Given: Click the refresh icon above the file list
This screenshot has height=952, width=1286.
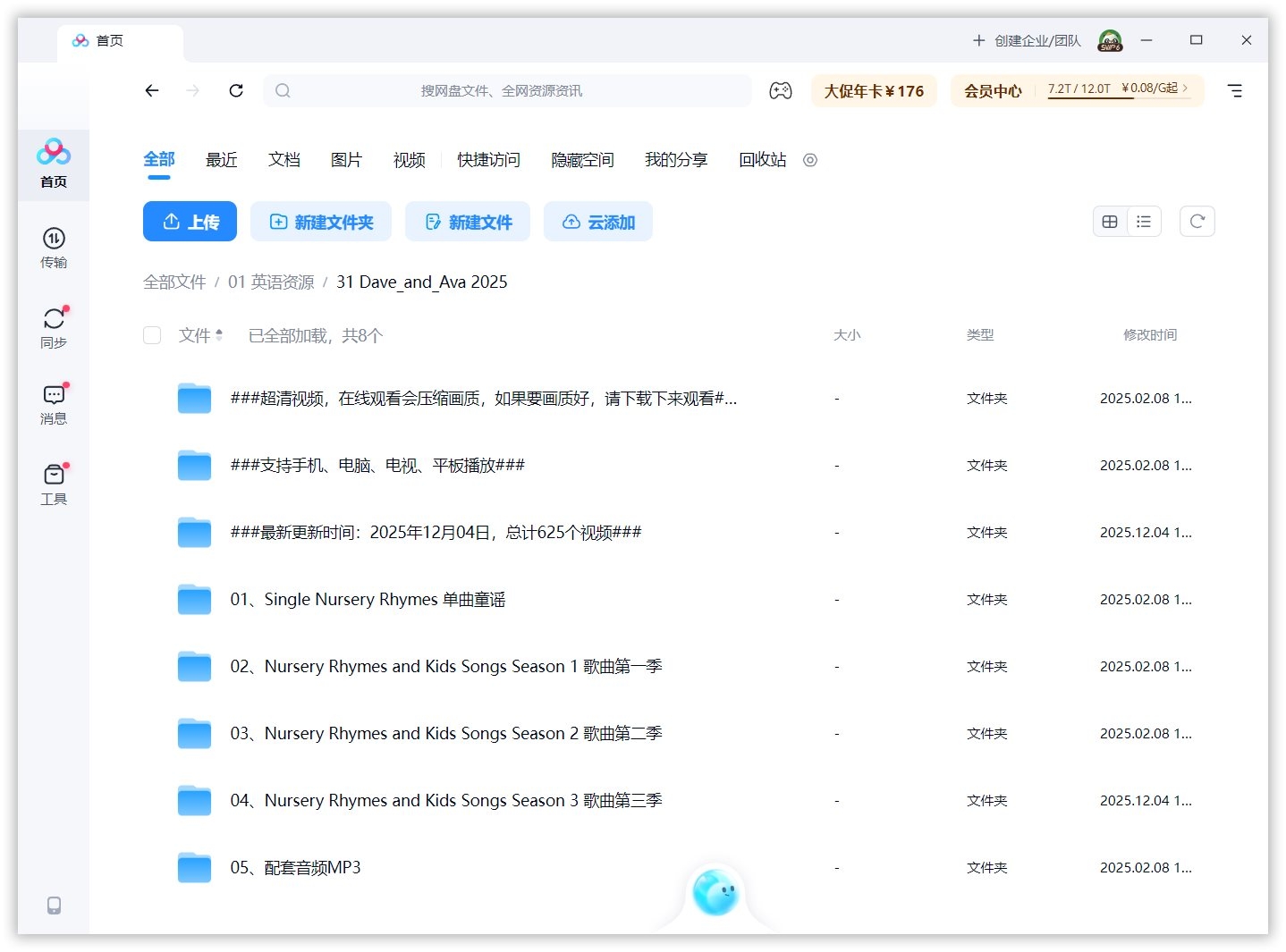Looking at the screenshot, I should click(x=1197, y=221).
